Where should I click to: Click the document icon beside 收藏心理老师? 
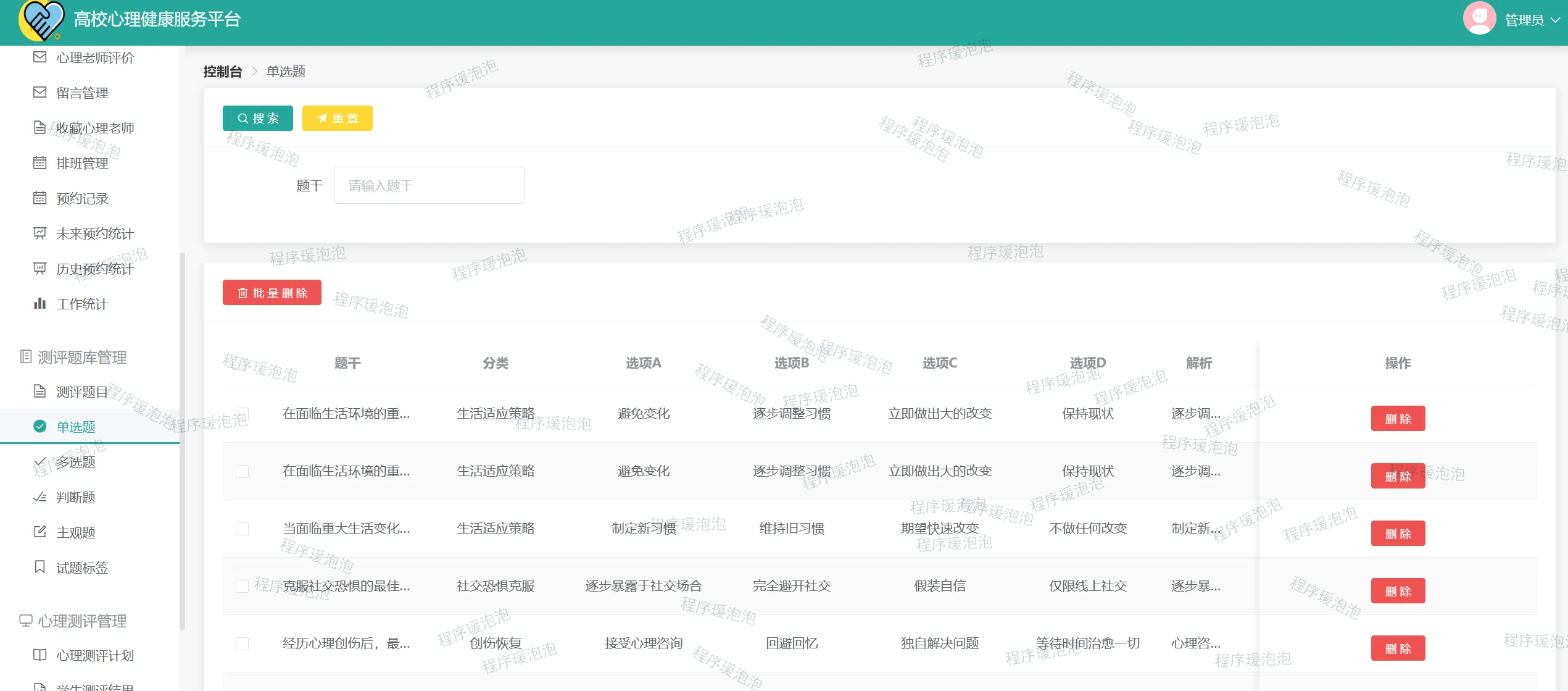coord(39,128)
